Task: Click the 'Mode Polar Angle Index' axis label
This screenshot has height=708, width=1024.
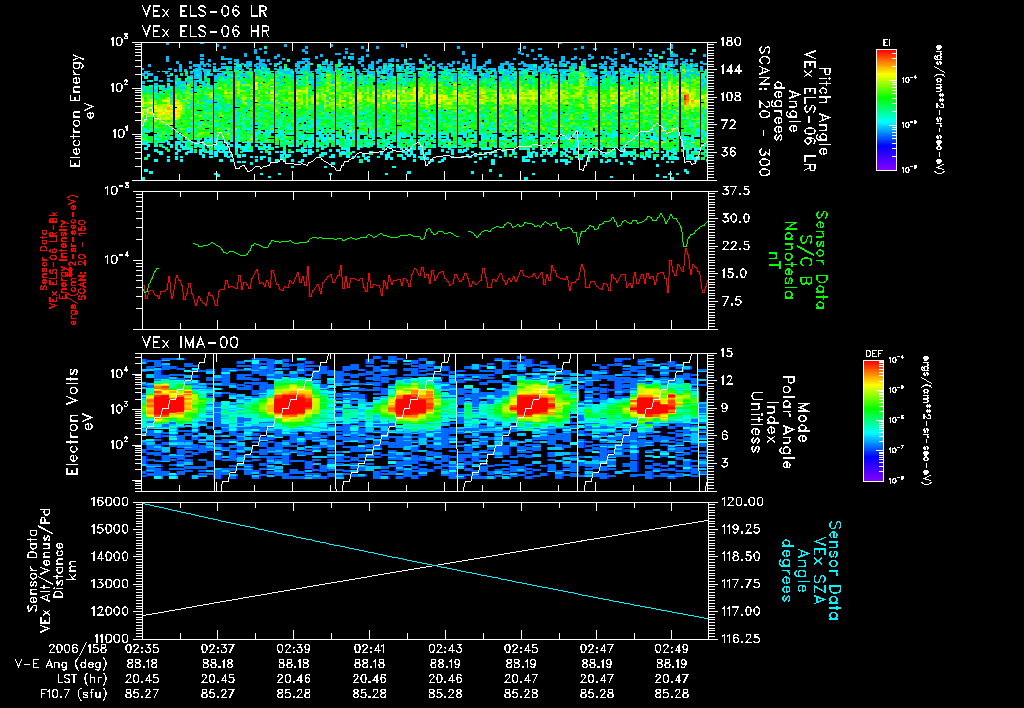Action: [780, 422]
